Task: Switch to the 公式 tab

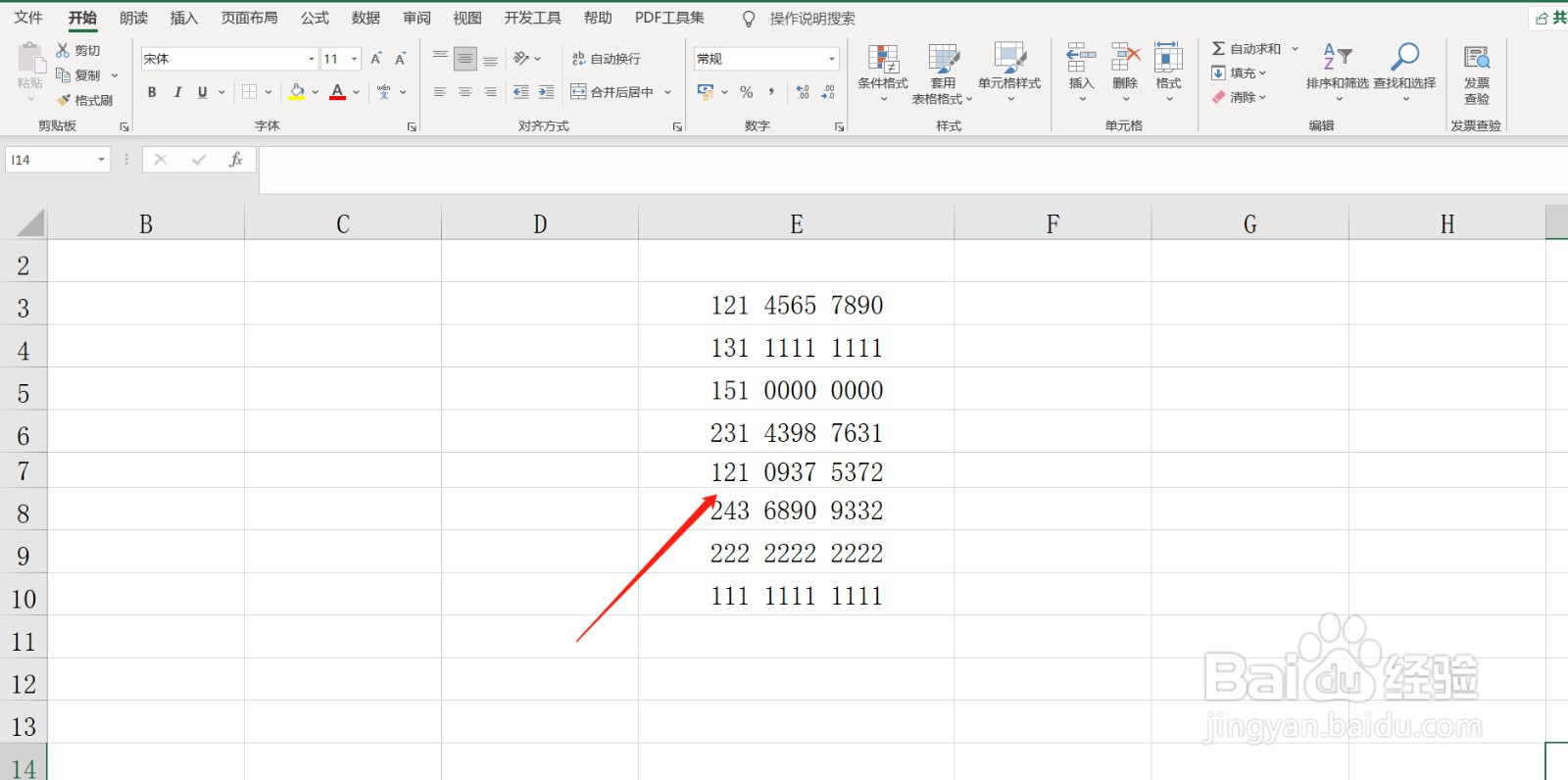Action: pos(315,18)
